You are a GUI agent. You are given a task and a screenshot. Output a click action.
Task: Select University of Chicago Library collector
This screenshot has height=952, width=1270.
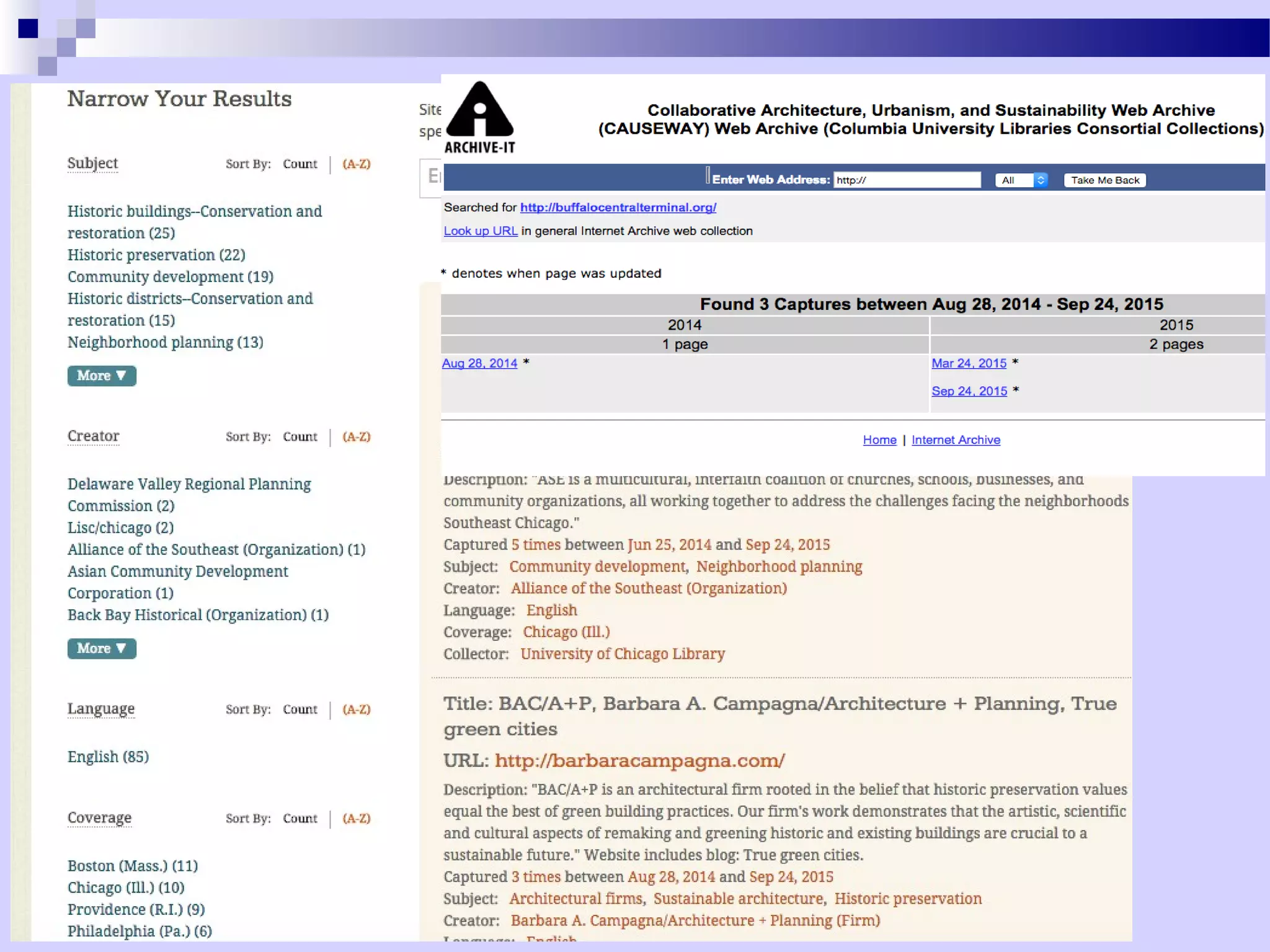623,654
